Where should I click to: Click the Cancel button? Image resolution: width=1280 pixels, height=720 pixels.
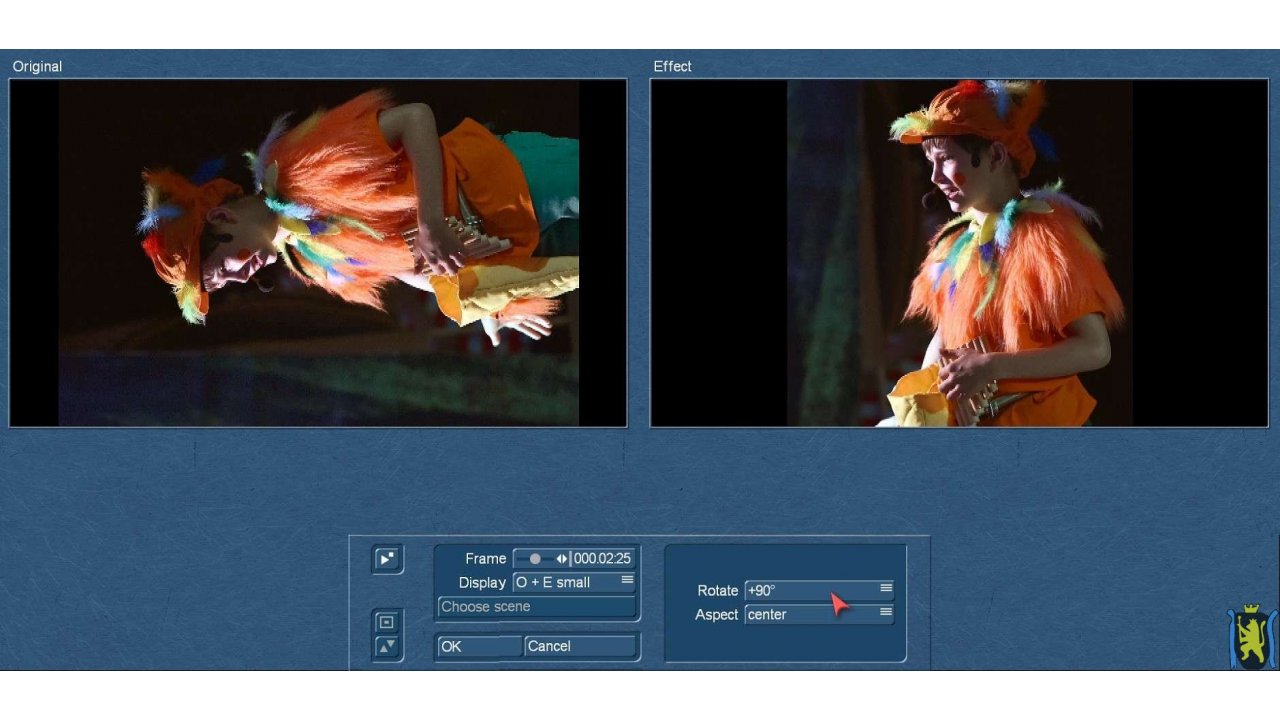(x=580, y=646)
